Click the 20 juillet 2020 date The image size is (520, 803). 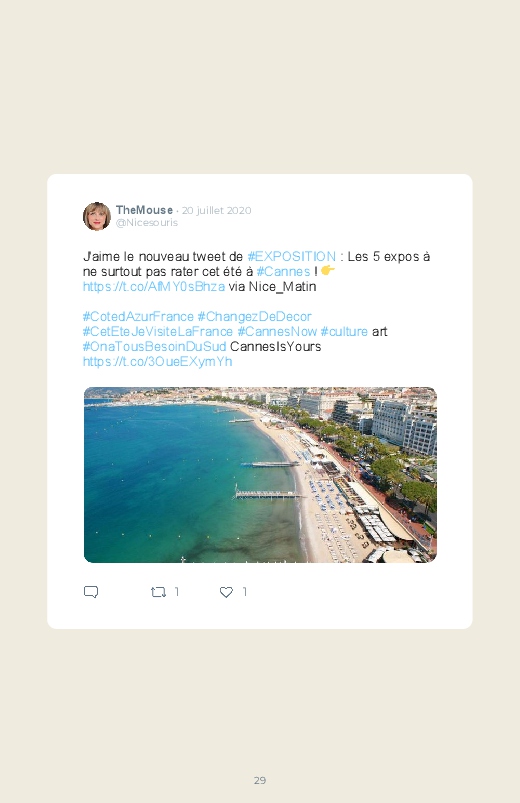pyautogui.click(x=217, y=210)
